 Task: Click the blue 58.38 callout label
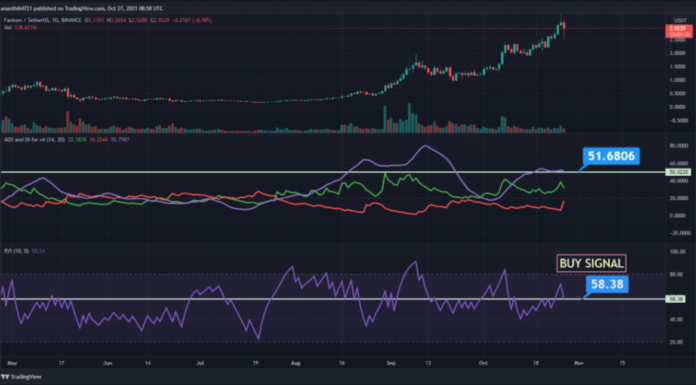click(x=607, y=284)
